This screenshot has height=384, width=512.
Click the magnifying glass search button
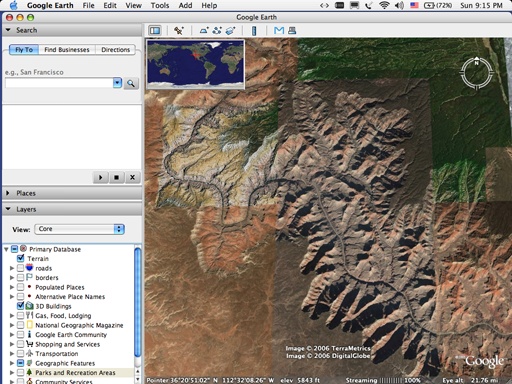tap(131, 83)
